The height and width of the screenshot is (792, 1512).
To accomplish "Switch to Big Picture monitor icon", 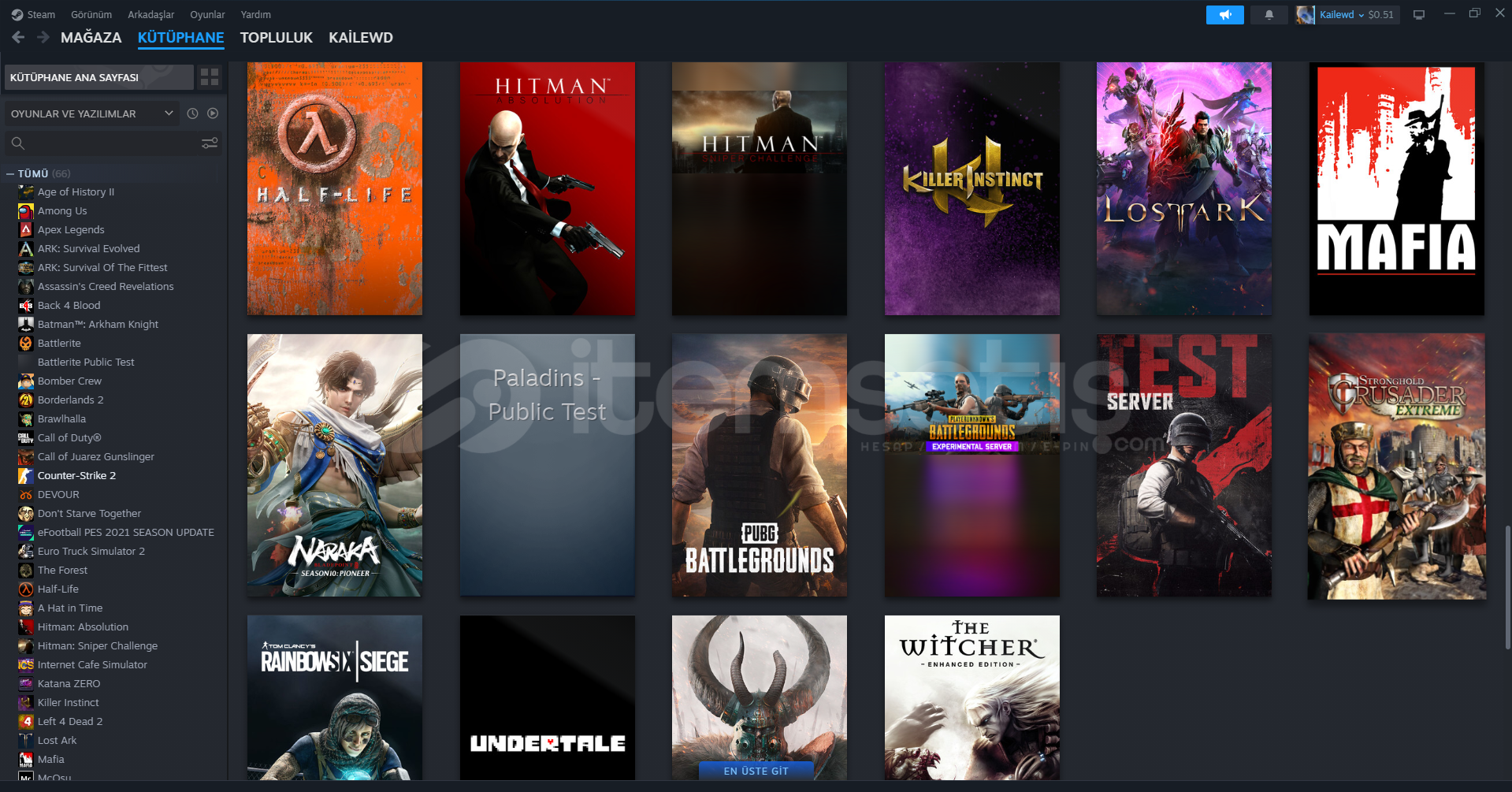I will click(1419, 15).
